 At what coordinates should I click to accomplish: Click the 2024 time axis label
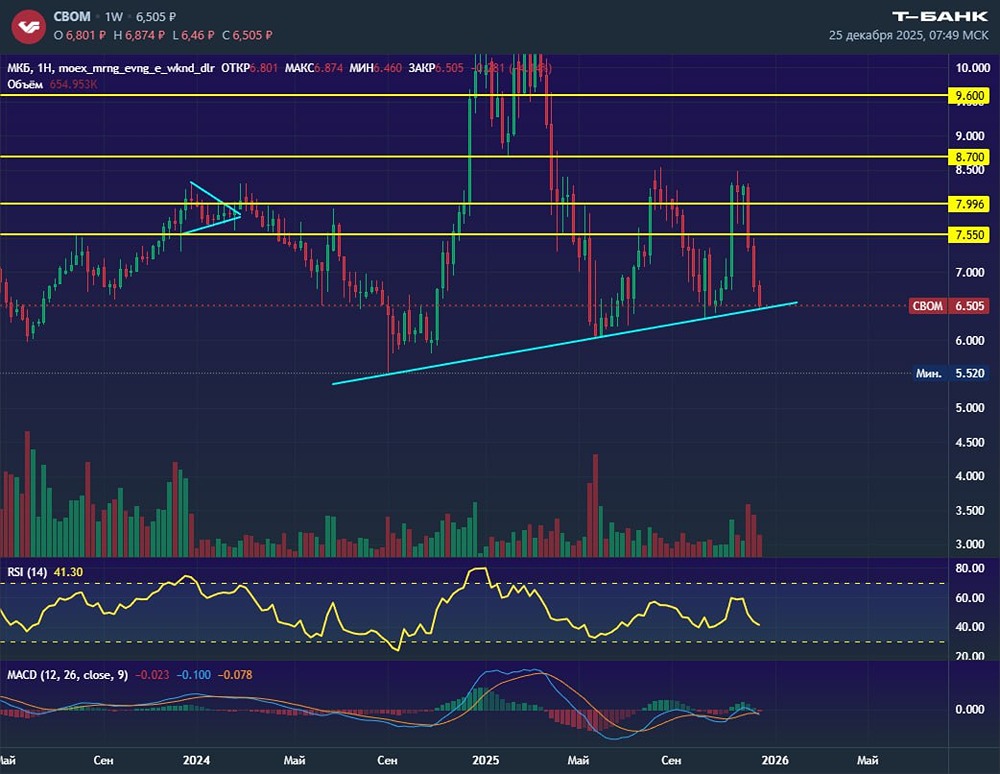196,761
